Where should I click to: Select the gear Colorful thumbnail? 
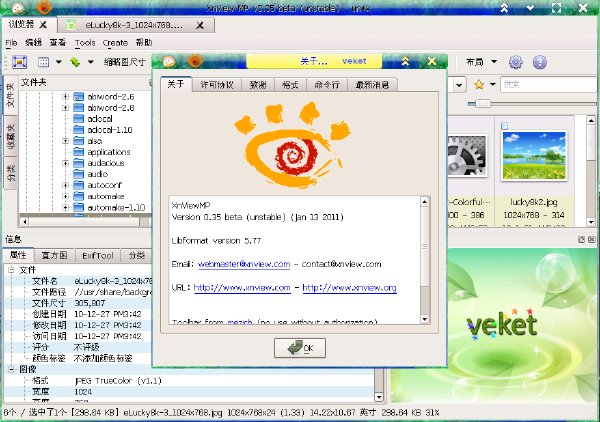467,155
